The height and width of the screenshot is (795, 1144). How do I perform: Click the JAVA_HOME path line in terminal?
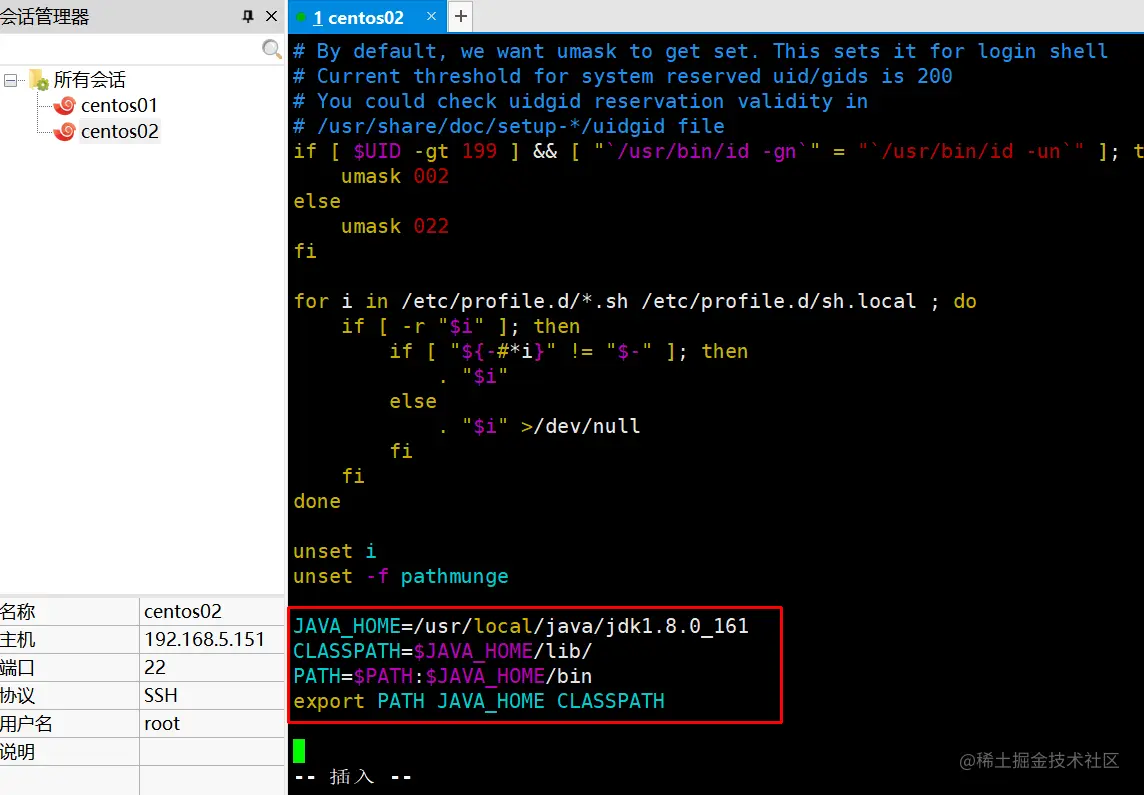[x=521, y=626]
